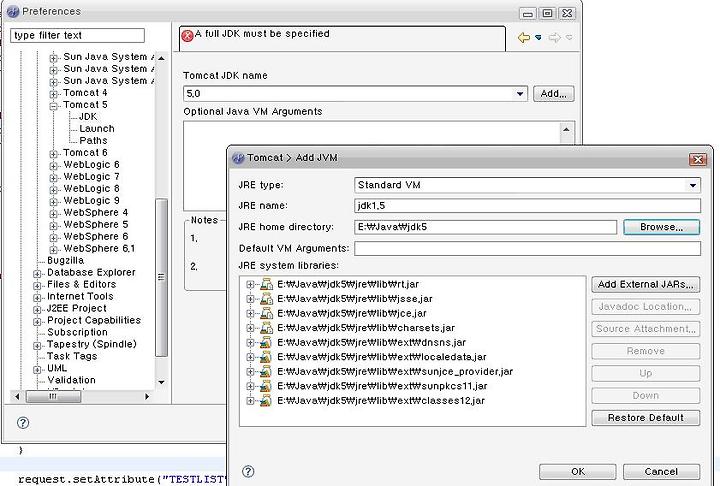Screen dimensions: 720x486
Task: Select Internet Tools in the tree
Action: point(80,296)
